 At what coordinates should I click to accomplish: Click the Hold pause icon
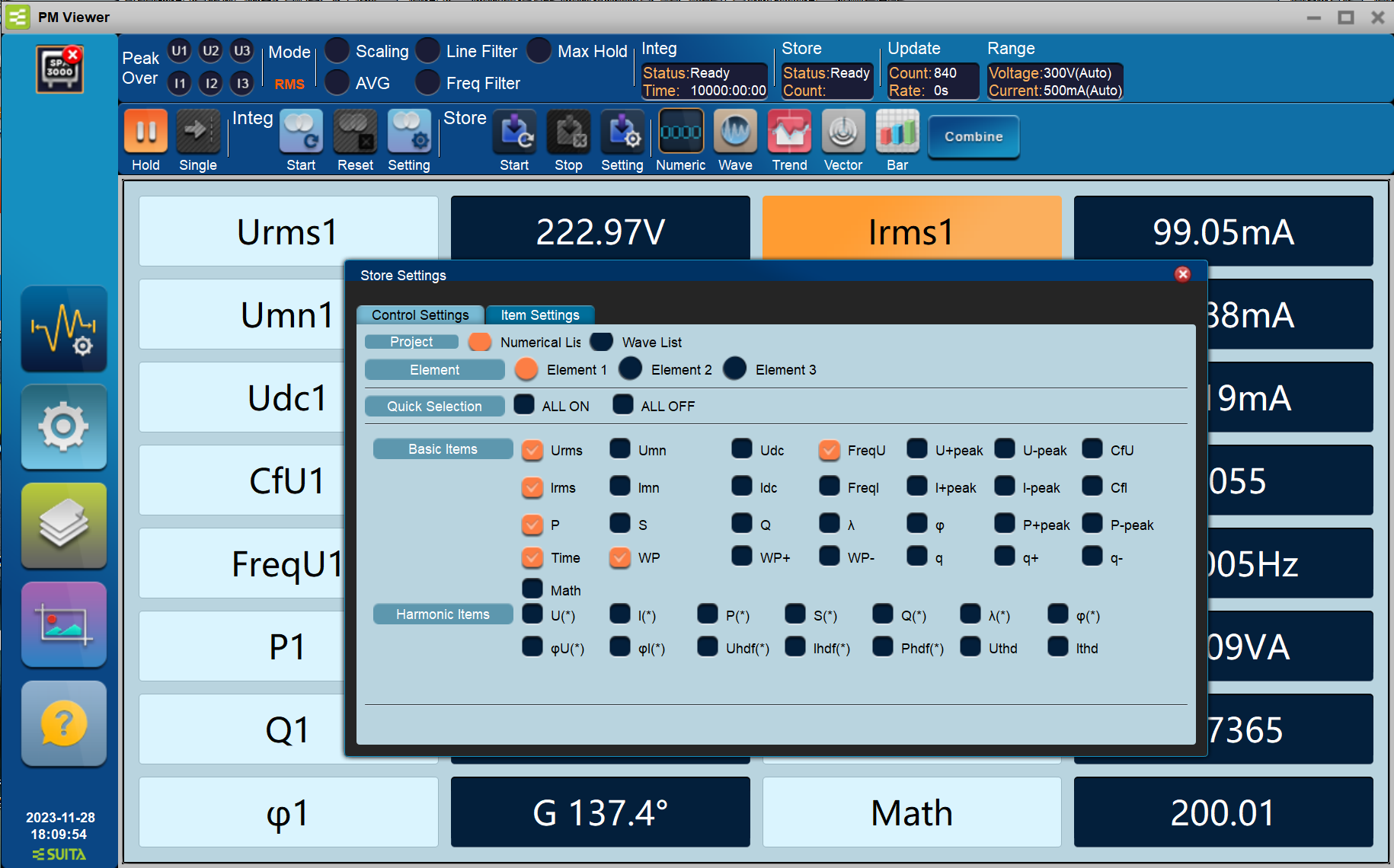click(x=145, y=132)
